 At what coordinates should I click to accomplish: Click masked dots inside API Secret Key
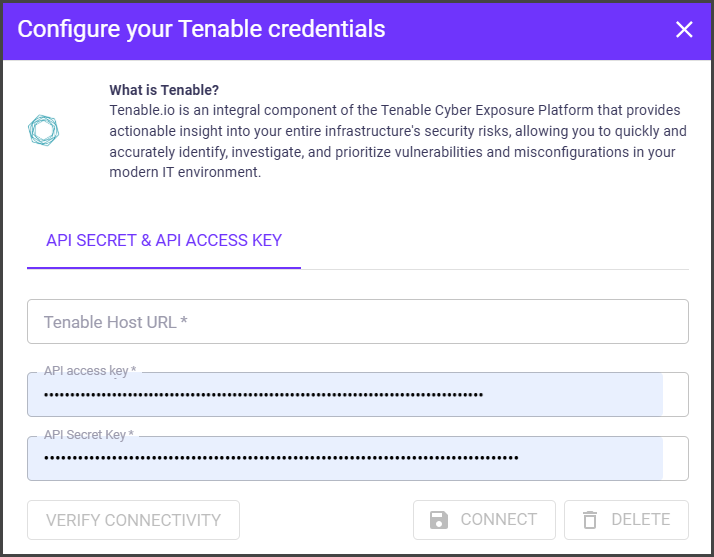[280, 459]
